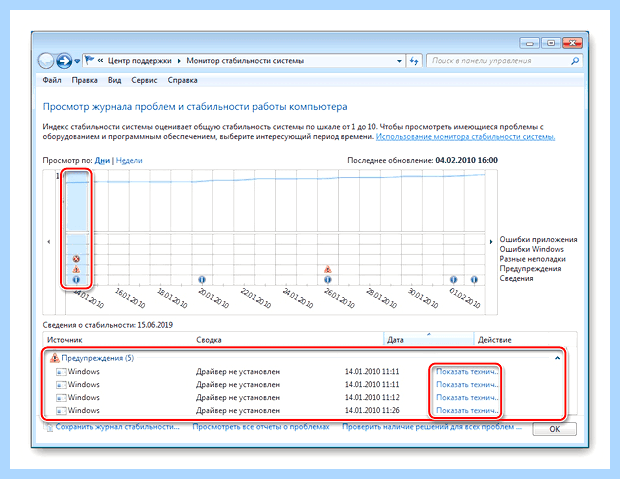Click info icon near 20.01.2010
Screen dimensions: 620x479
pos(202,280)
